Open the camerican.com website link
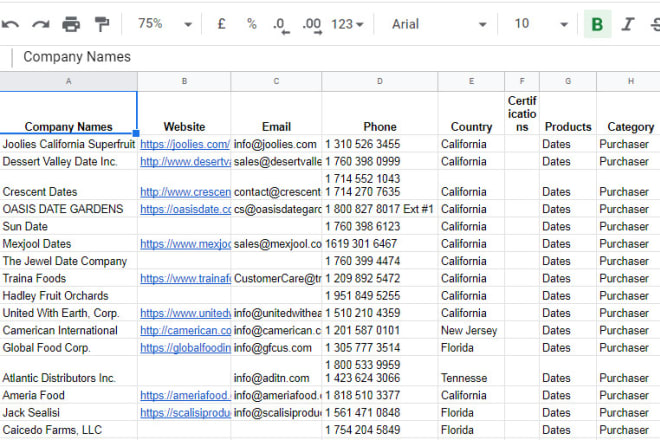660x440 pixels. (185, 330)
